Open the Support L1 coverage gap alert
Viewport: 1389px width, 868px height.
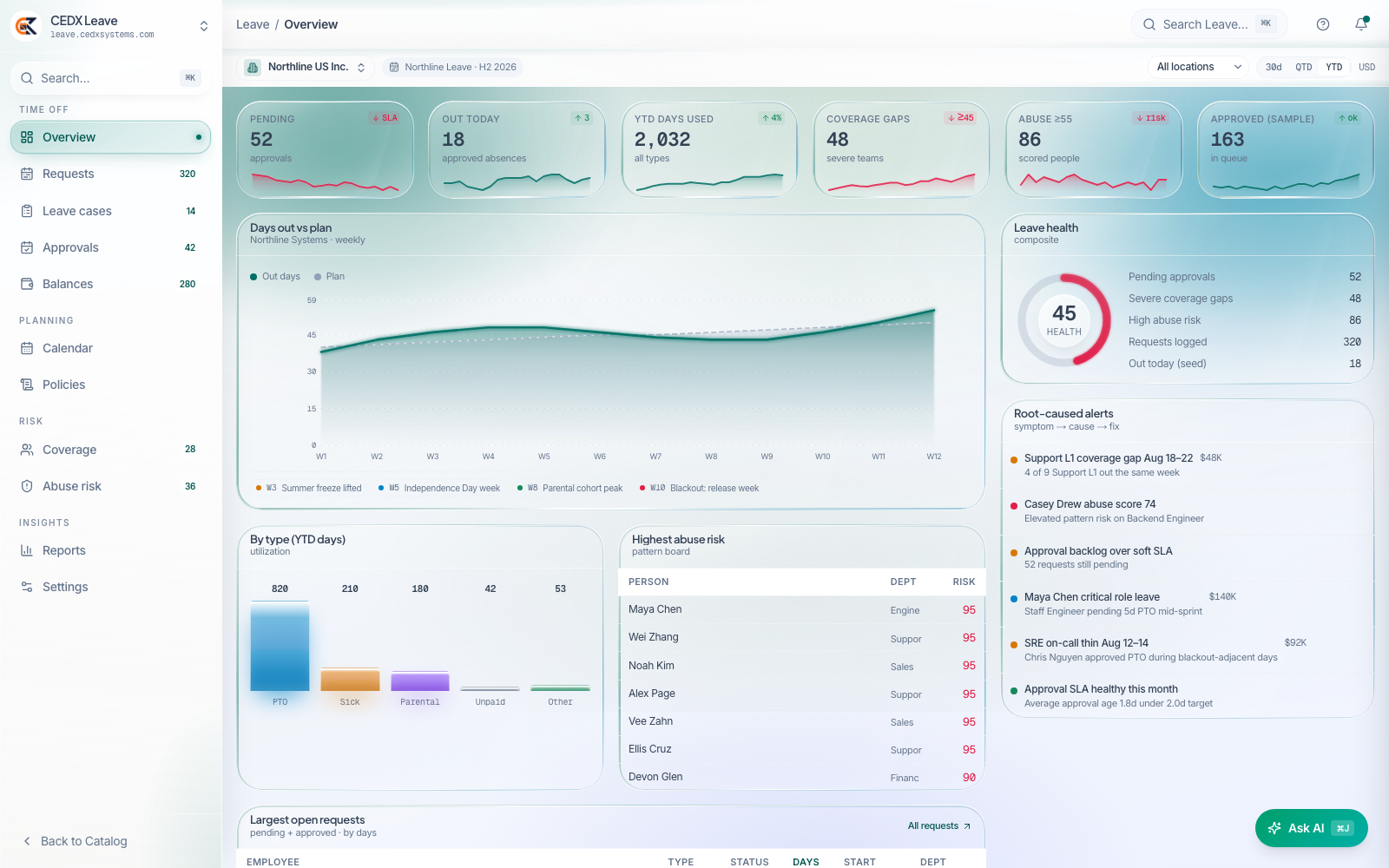point(1188,465)
